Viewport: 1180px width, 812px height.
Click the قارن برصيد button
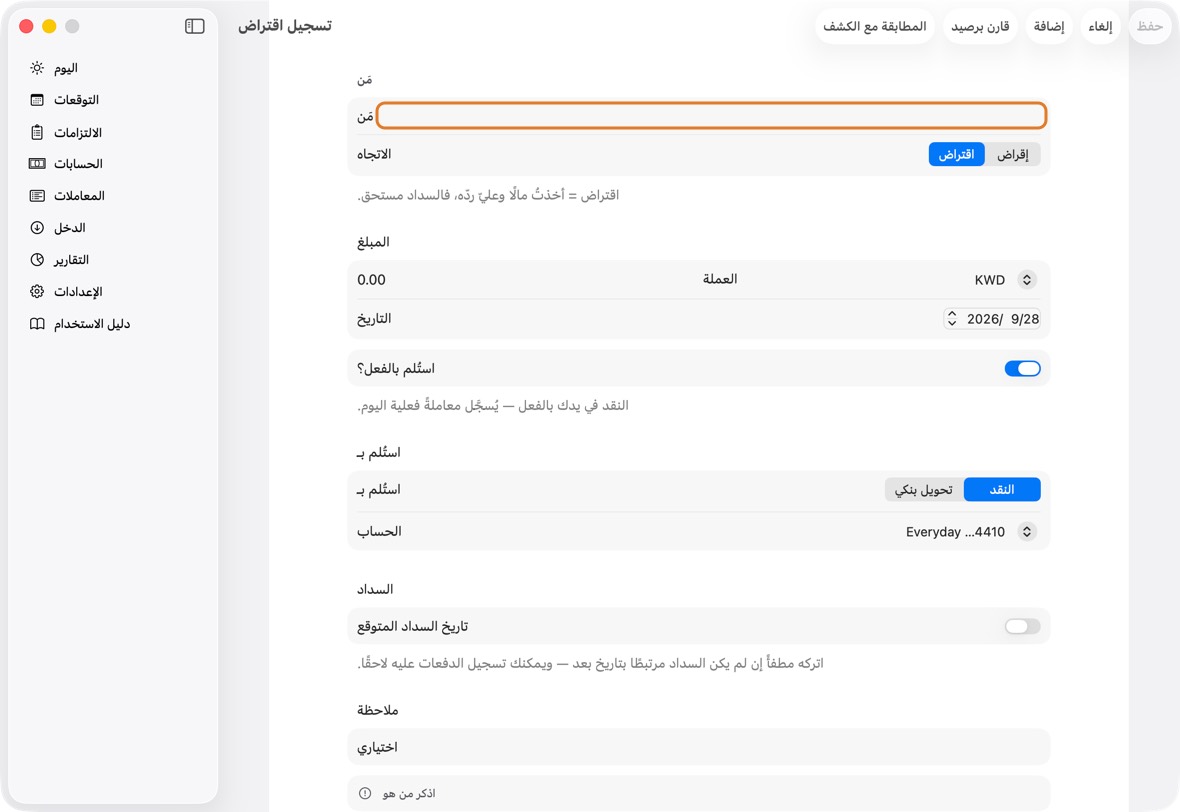980,26
